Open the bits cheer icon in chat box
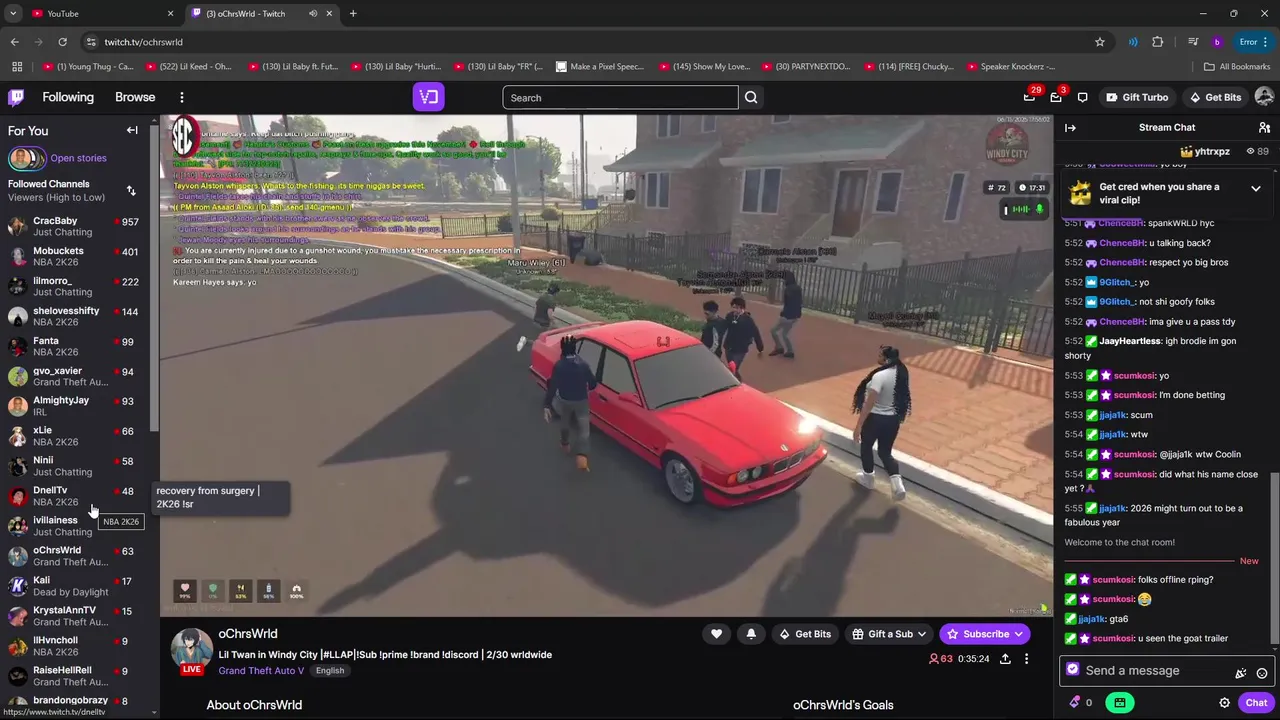This screenshot has width=1280, height=720. (1240, 673)
